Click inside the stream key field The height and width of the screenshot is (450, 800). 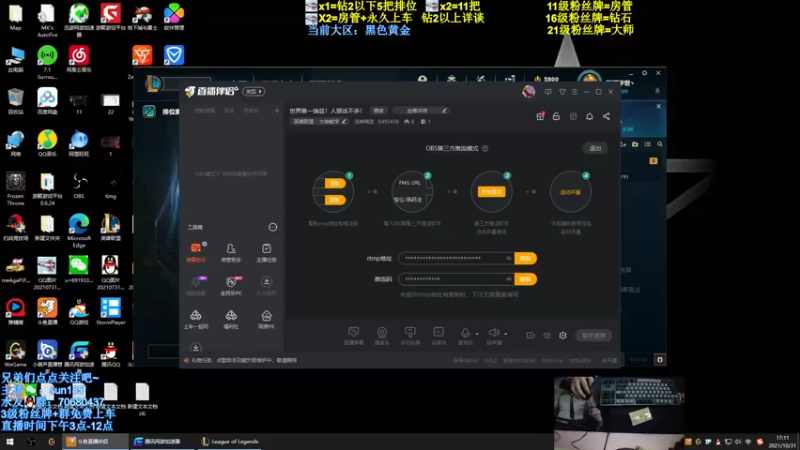[x=456, y=279]
